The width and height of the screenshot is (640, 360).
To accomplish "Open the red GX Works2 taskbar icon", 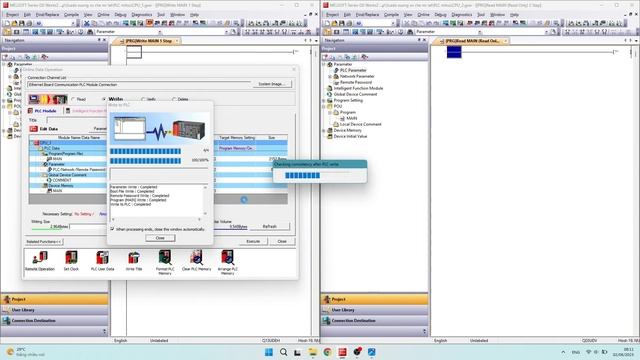I will (x=342, y=352).
